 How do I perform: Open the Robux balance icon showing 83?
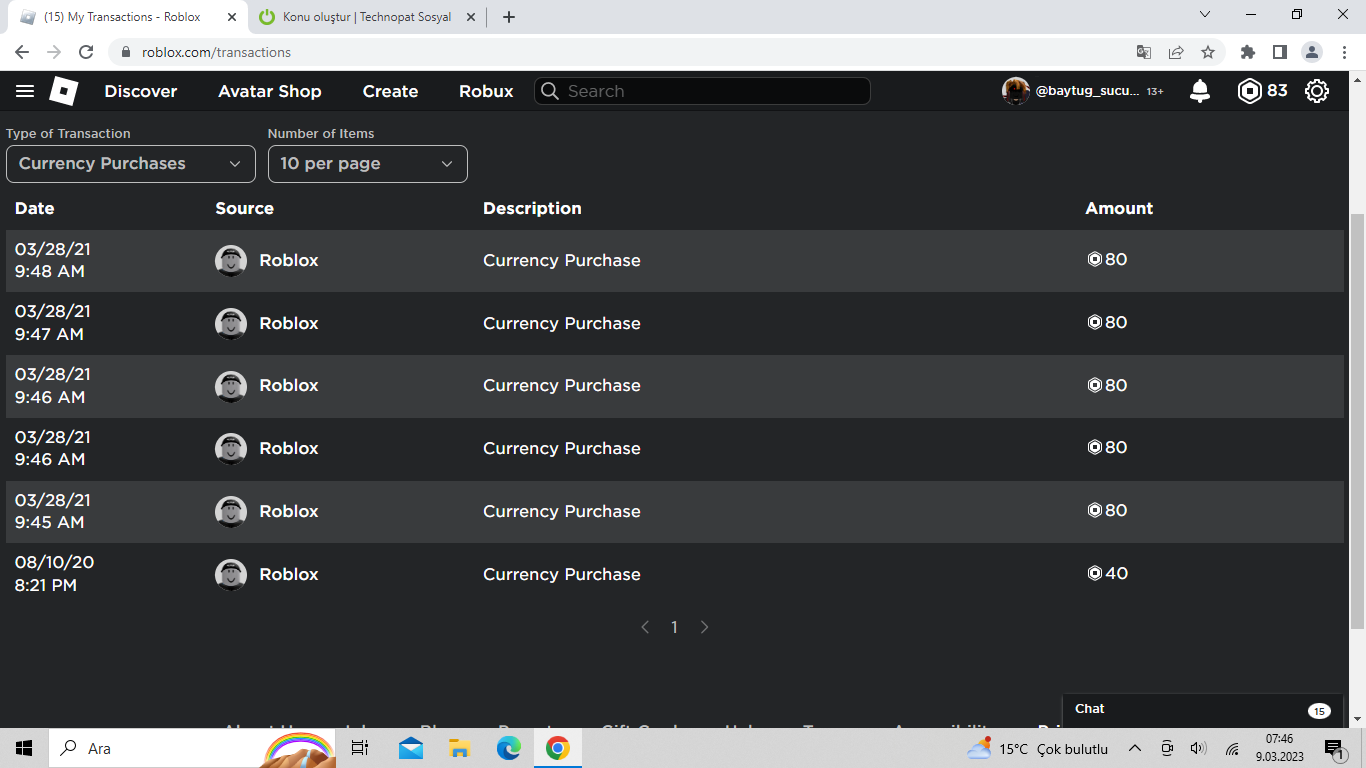tap(1250, 91)
